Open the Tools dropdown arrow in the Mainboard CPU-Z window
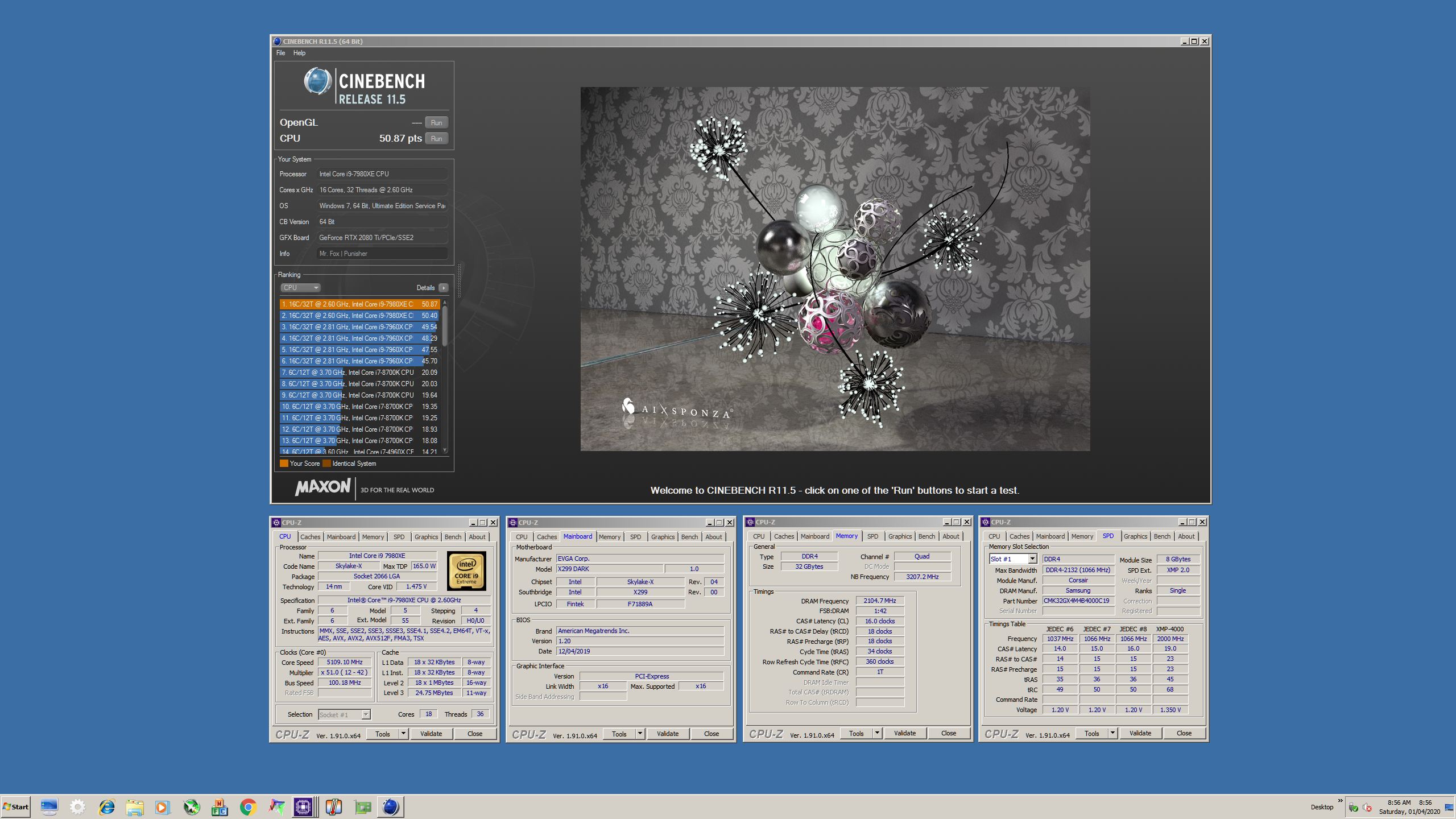1456x819 pixels. tap(639, 734)
